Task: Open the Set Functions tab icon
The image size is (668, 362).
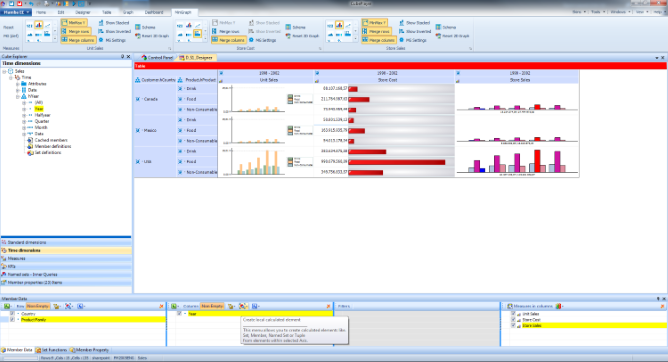Action: [38, 350]
